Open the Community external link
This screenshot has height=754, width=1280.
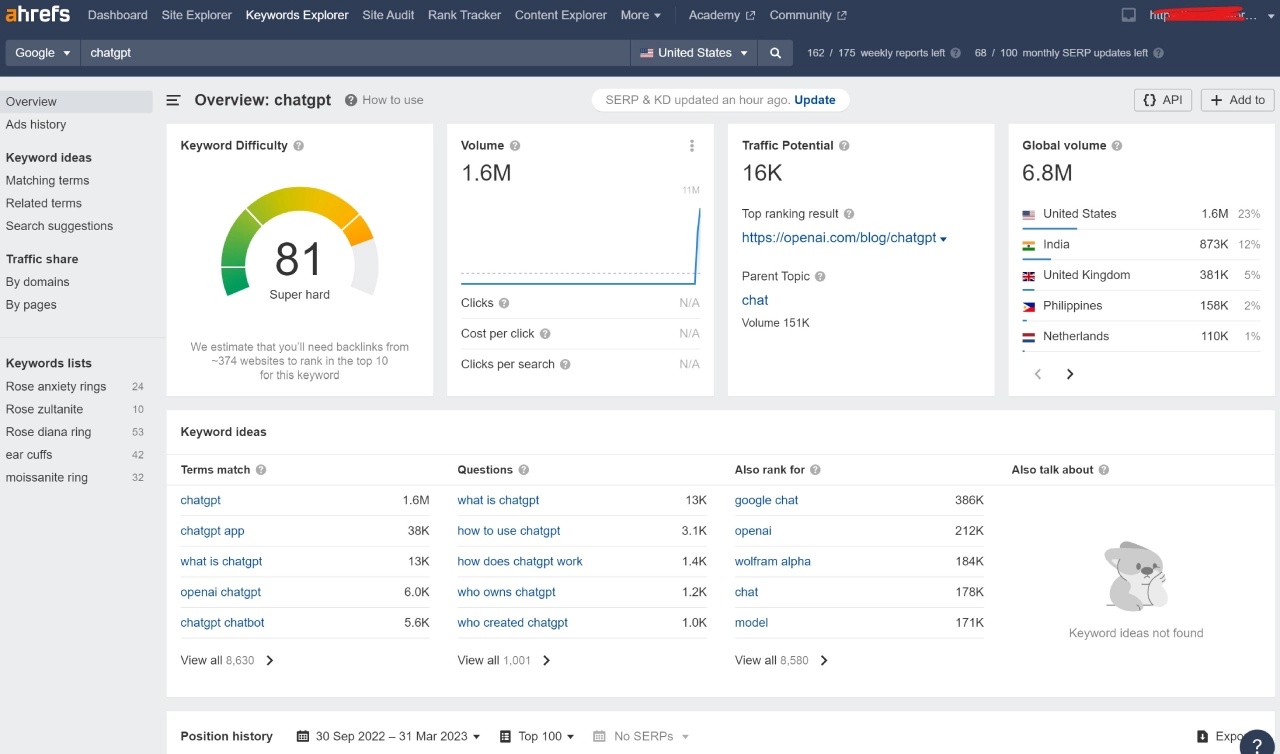(x=807, y=15)
